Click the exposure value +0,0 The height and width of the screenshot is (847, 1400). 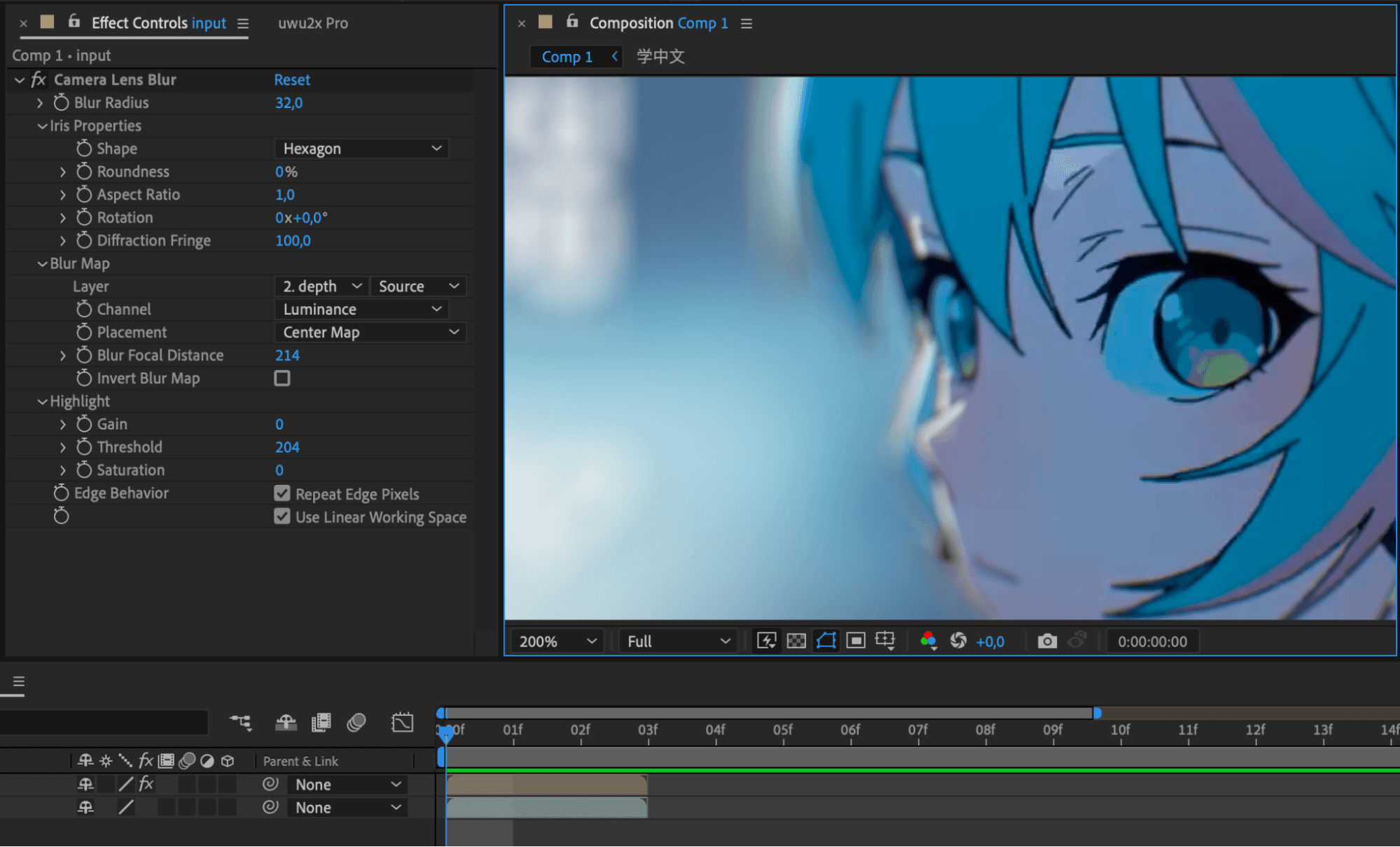[990, 642]
